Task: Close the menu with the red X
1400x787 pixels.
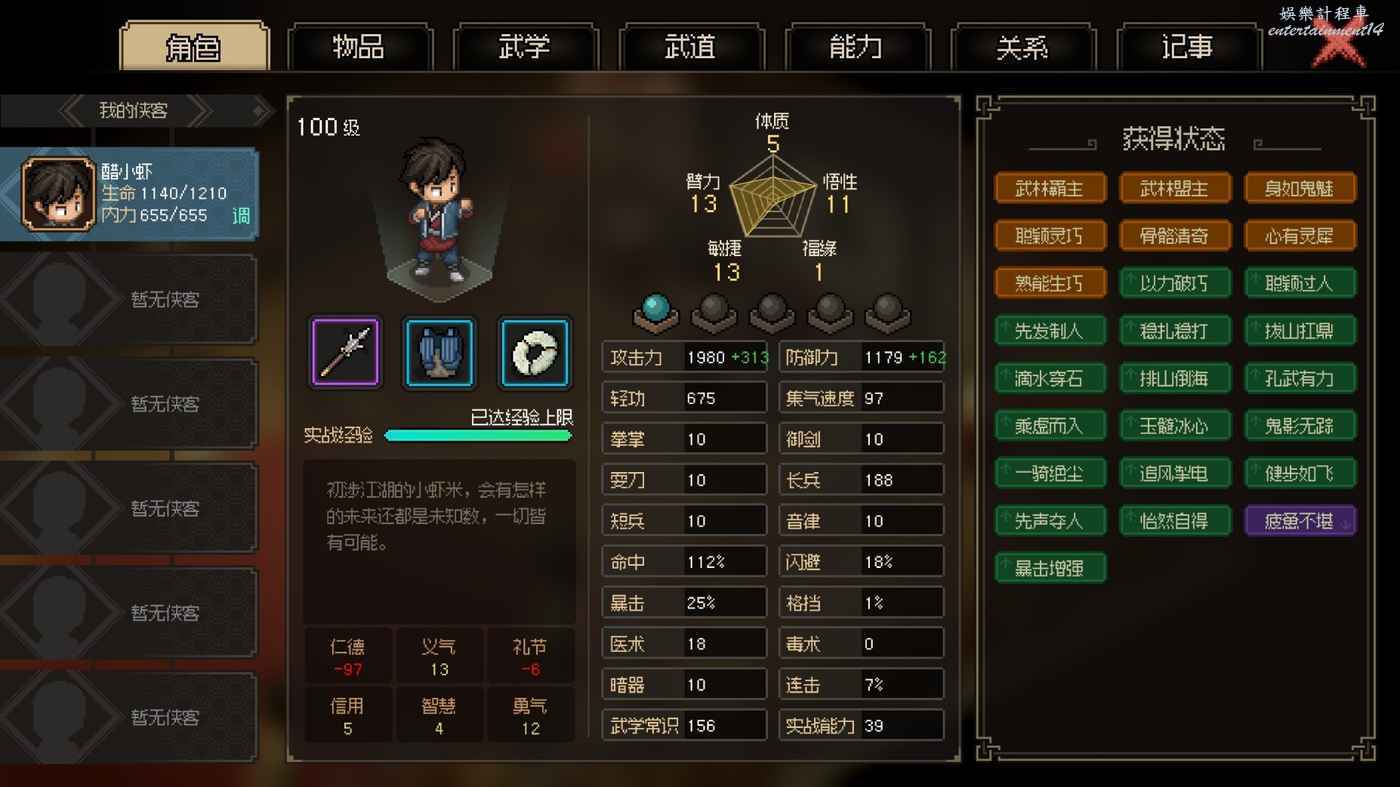Action: [x=1339, y=45]
